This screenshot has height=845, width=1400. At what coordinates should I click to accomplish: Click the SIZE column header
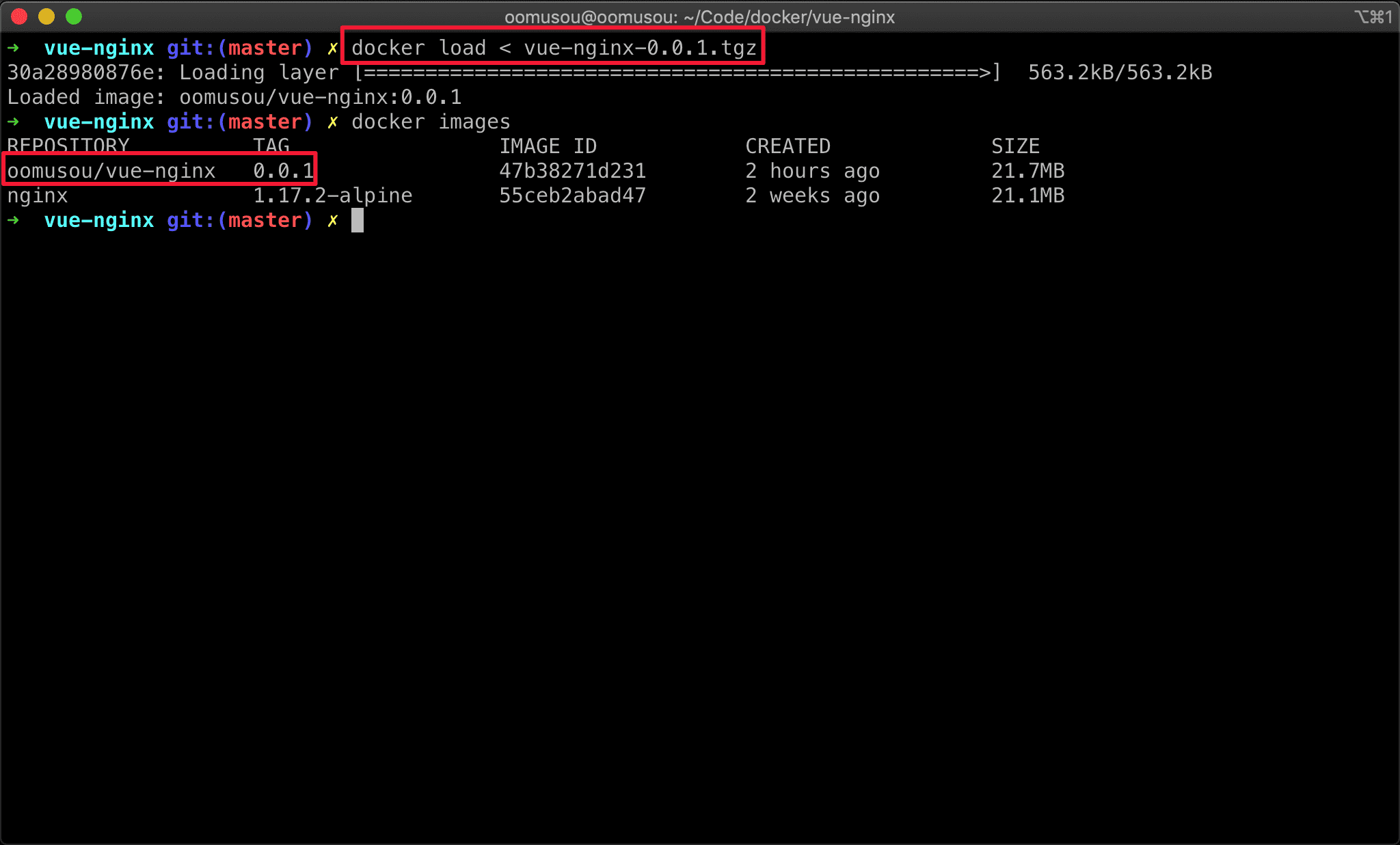[x=1015, y=146]
